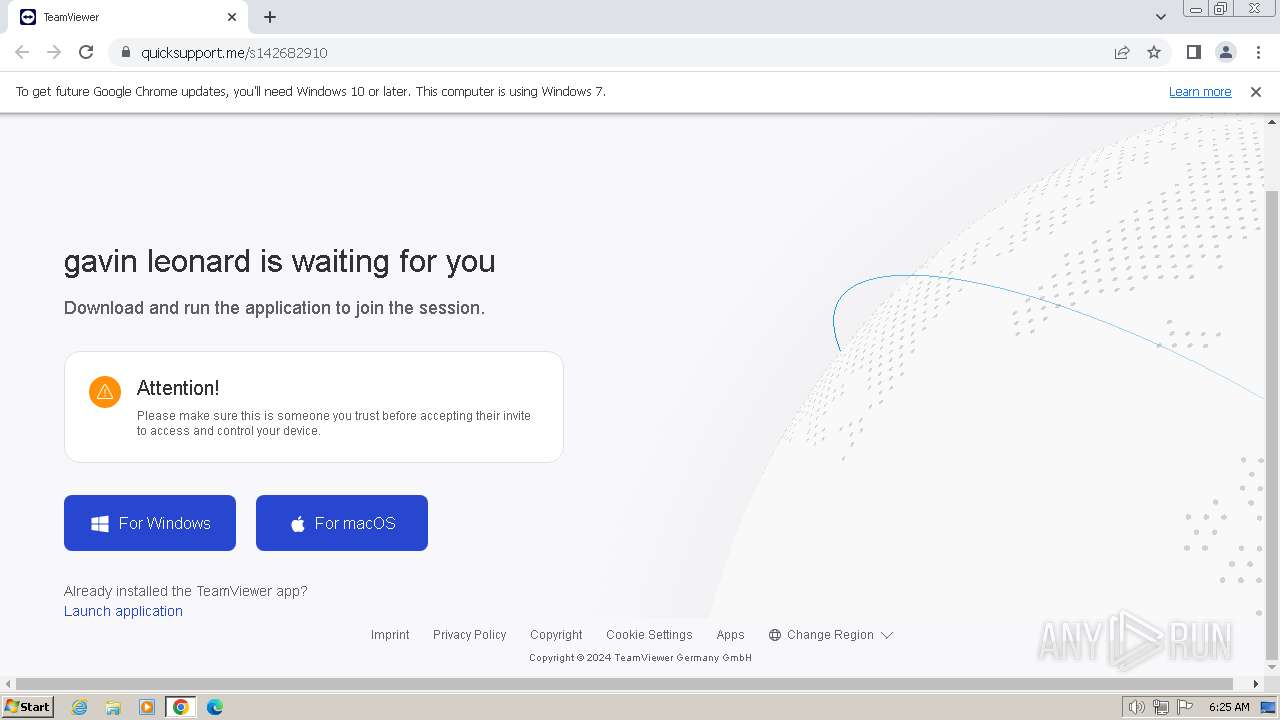Viewport: 1280px width, 720px height.
Task: Expand the Change Region dropdown
Action: tap(830, 635)
